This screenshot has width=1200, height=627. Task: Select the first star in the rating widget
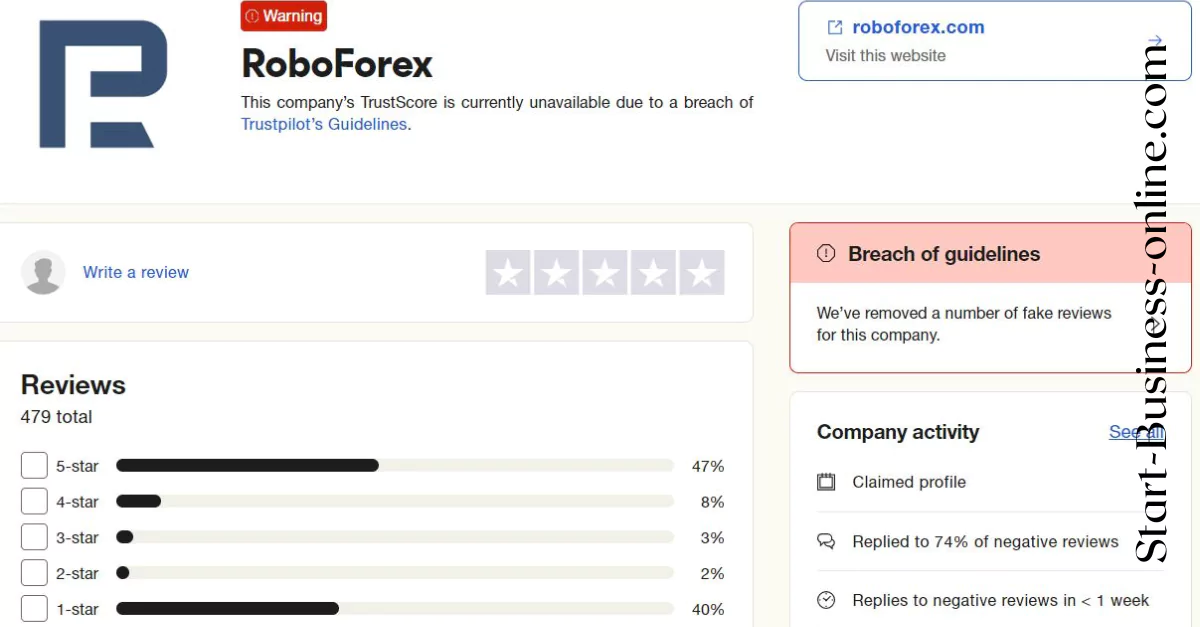point(508,271)
